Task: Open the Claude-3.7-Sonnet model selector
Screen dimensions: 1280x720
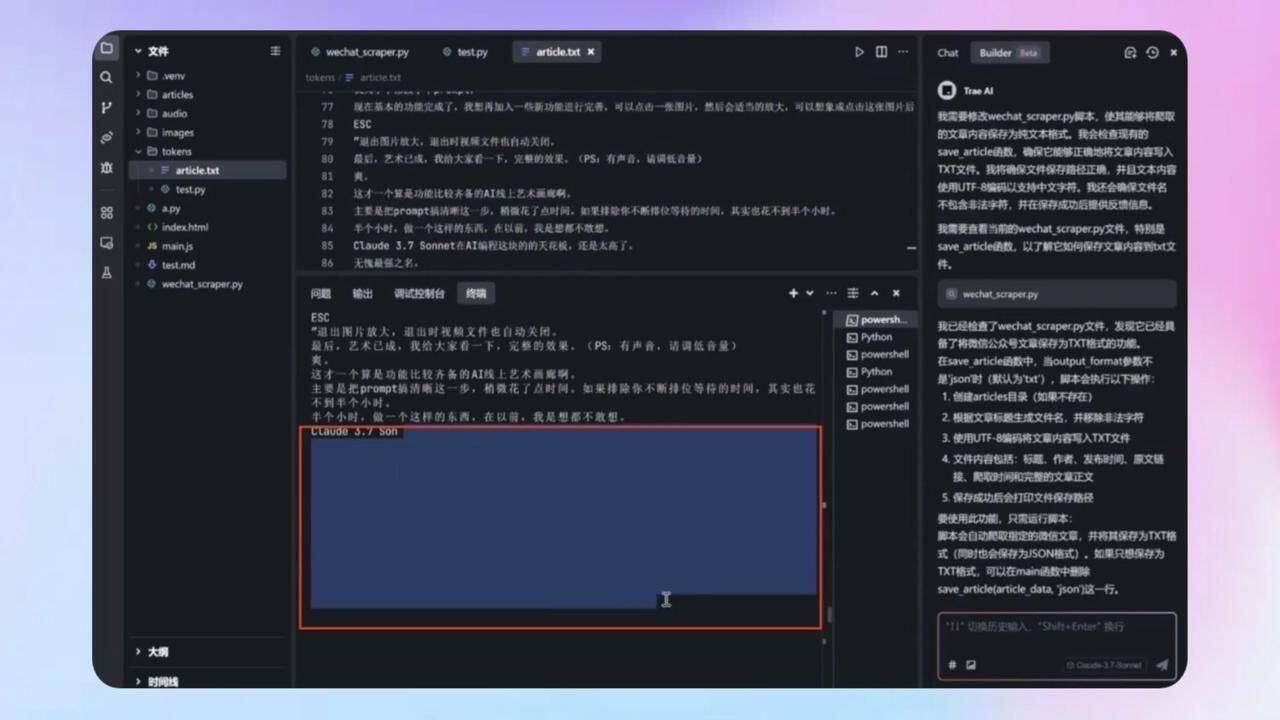Action: pyautogui.click(x=1104, y=665)
